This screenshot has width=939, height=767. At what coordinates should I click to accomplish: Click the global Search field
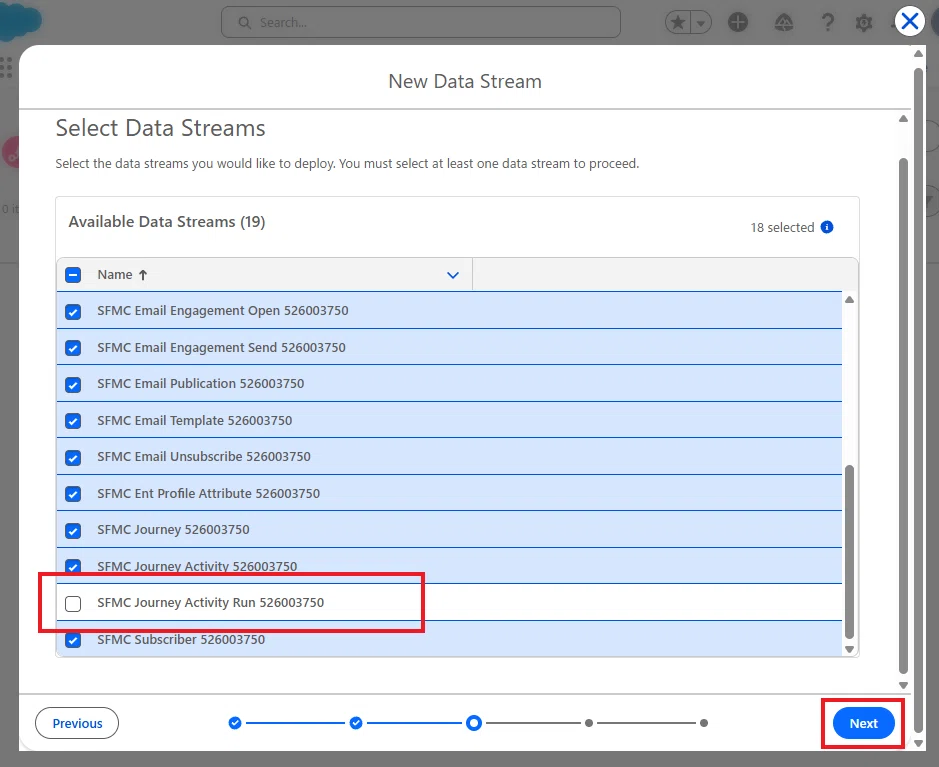click(x=421, y=22)
